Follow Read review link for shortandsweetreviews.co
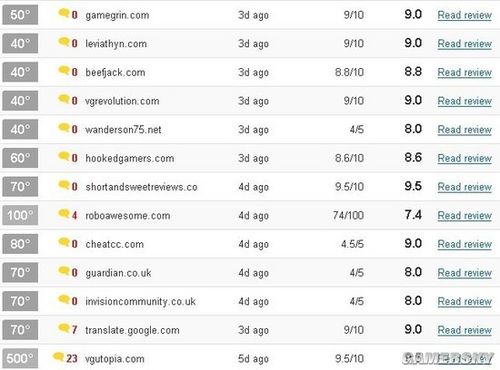 pos(464,187)
